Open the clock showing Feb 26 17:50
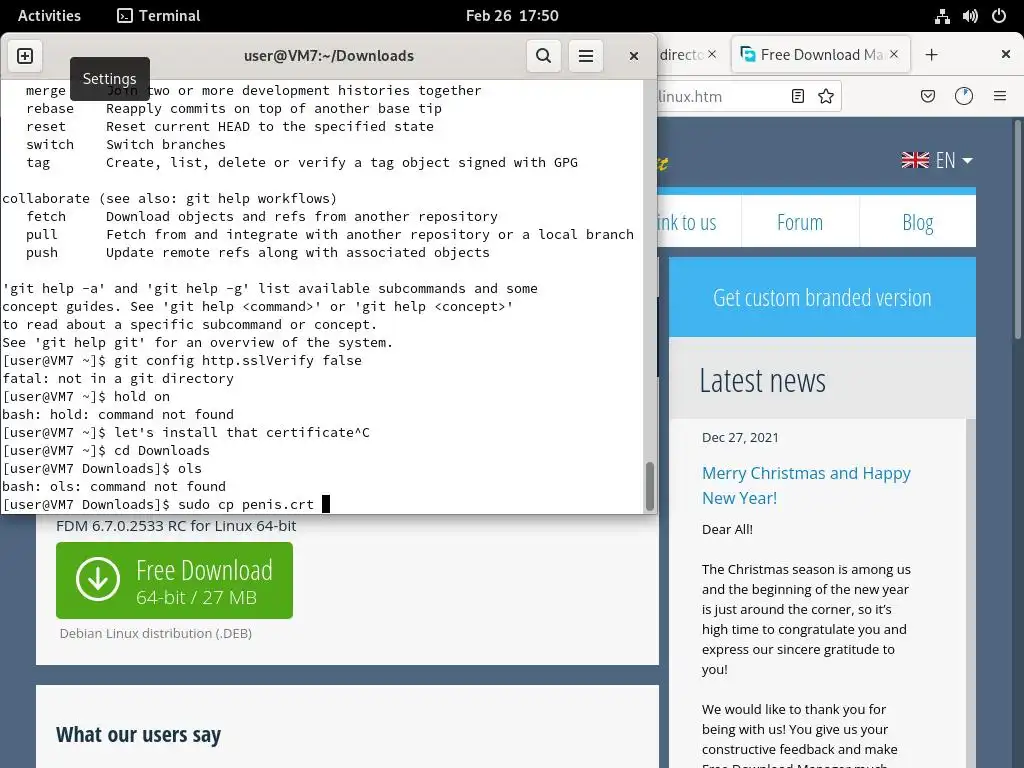 [x=512, y=16]
